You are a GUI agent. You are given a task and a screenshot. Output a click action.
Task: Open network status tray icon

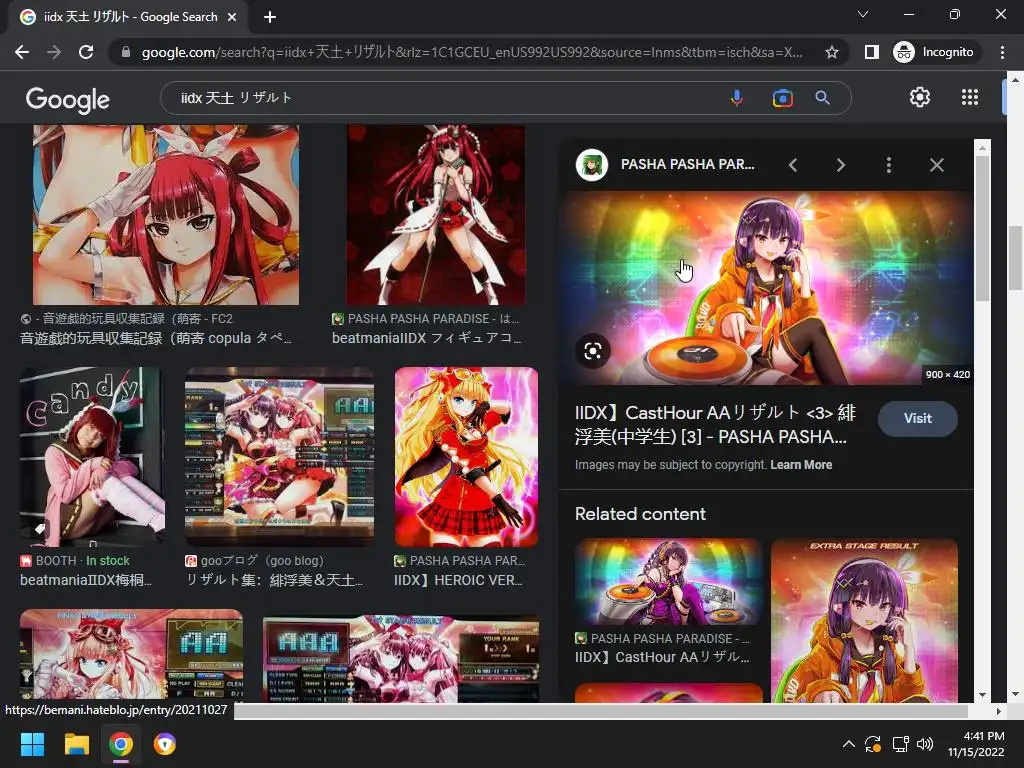click(x=901, y=744)
